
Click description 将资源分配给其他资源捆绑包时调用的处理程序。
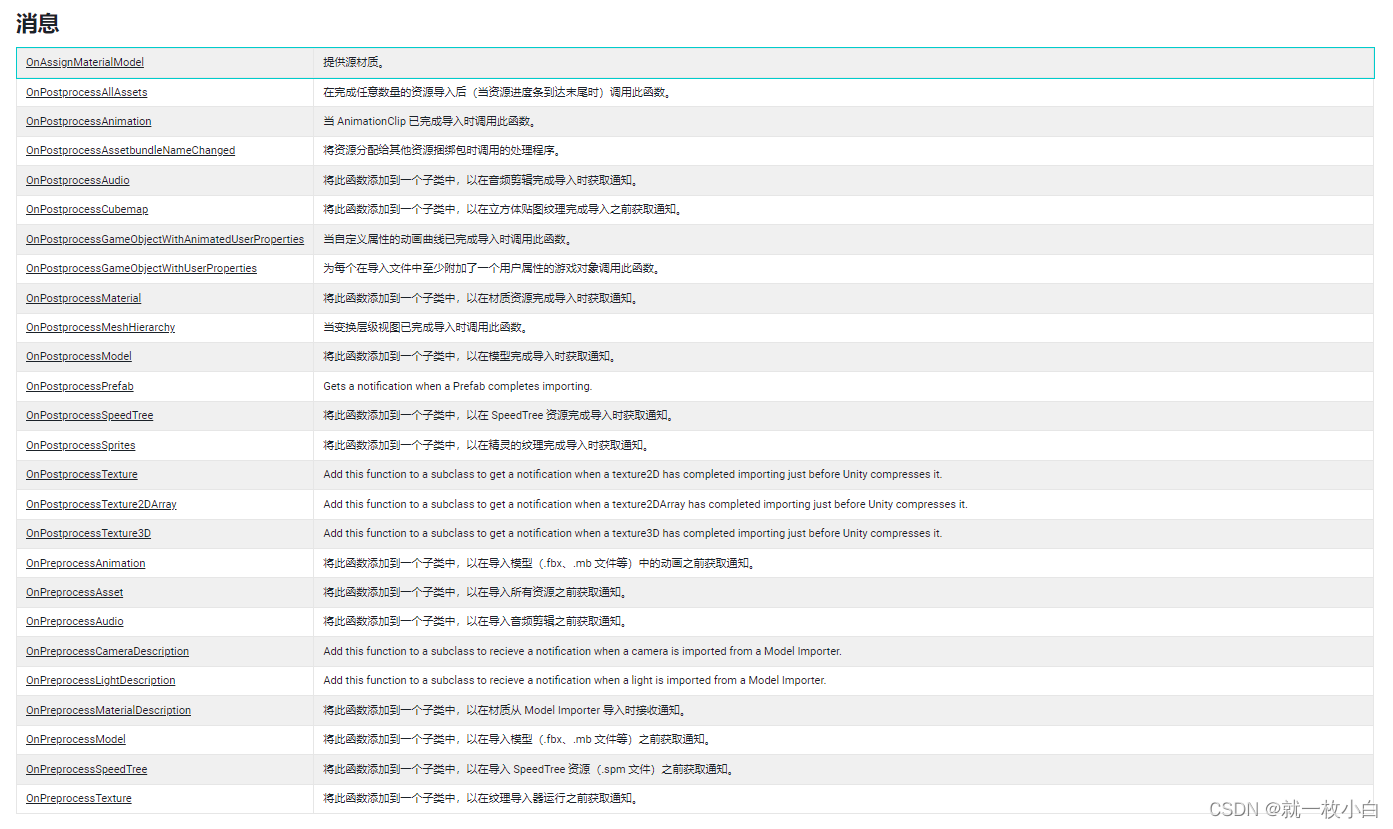tap(443, 150)
